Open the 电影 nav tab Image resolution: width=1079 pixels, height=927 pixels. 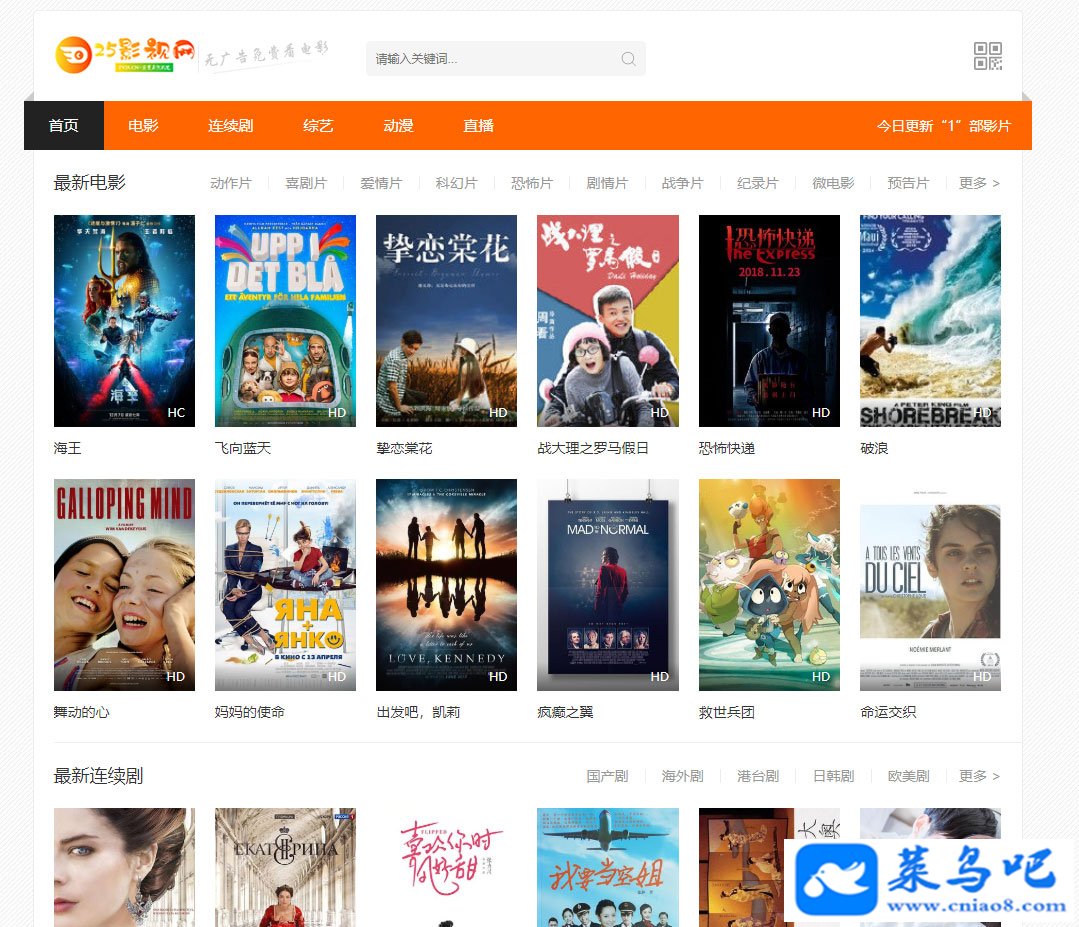tap(143, 125)
